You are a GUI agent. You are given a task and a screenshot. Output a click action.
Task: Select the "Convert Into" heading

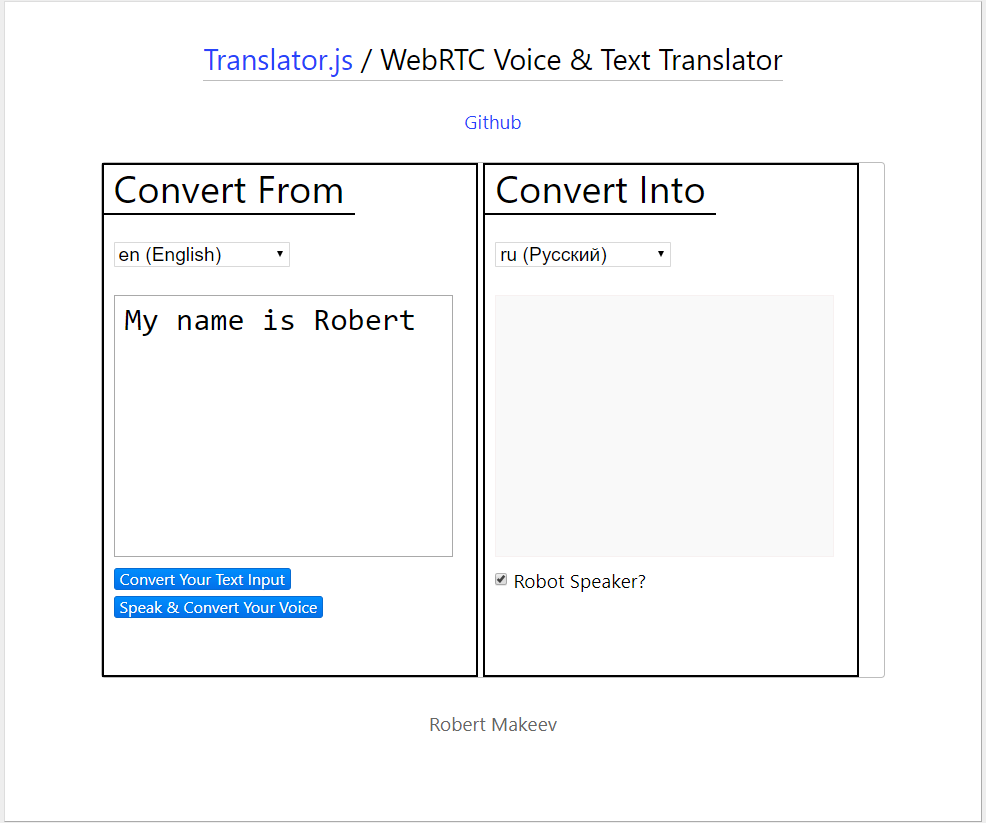tap(600, 190)
